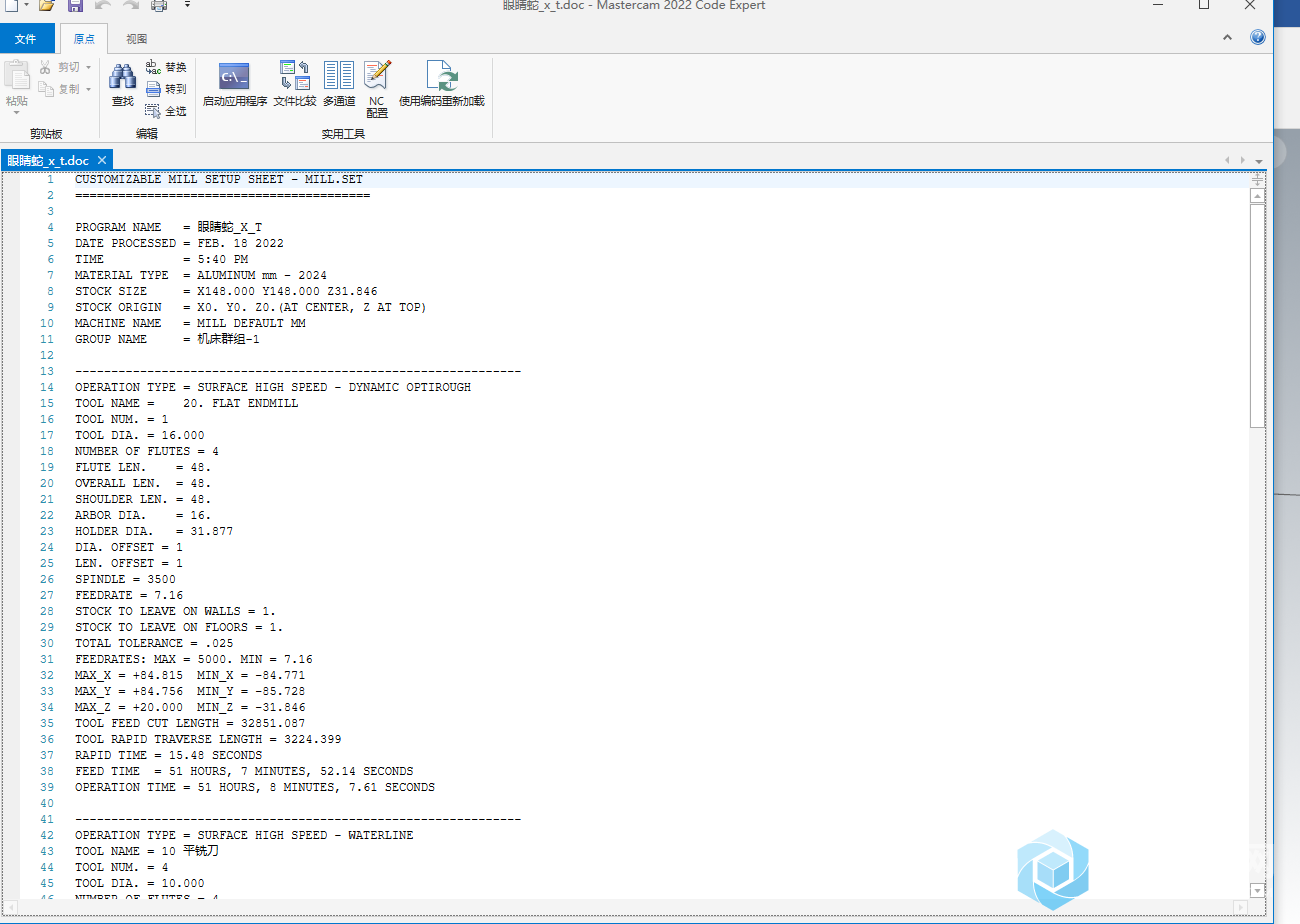
Task: Launch the Start Application (启动应用程序) tool
Action: [x=235, y=84]
